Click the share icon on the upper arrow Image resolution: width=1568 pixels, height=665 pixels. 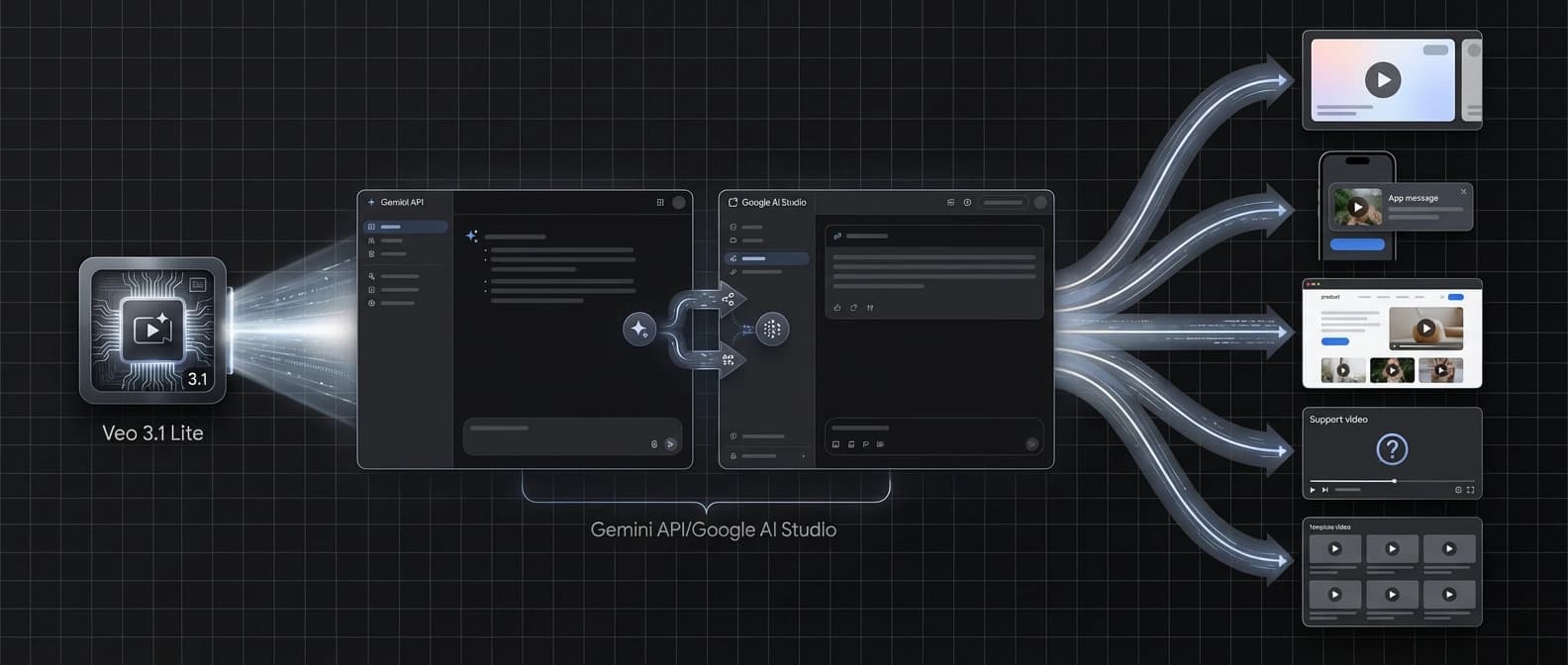tap(728, 298)
